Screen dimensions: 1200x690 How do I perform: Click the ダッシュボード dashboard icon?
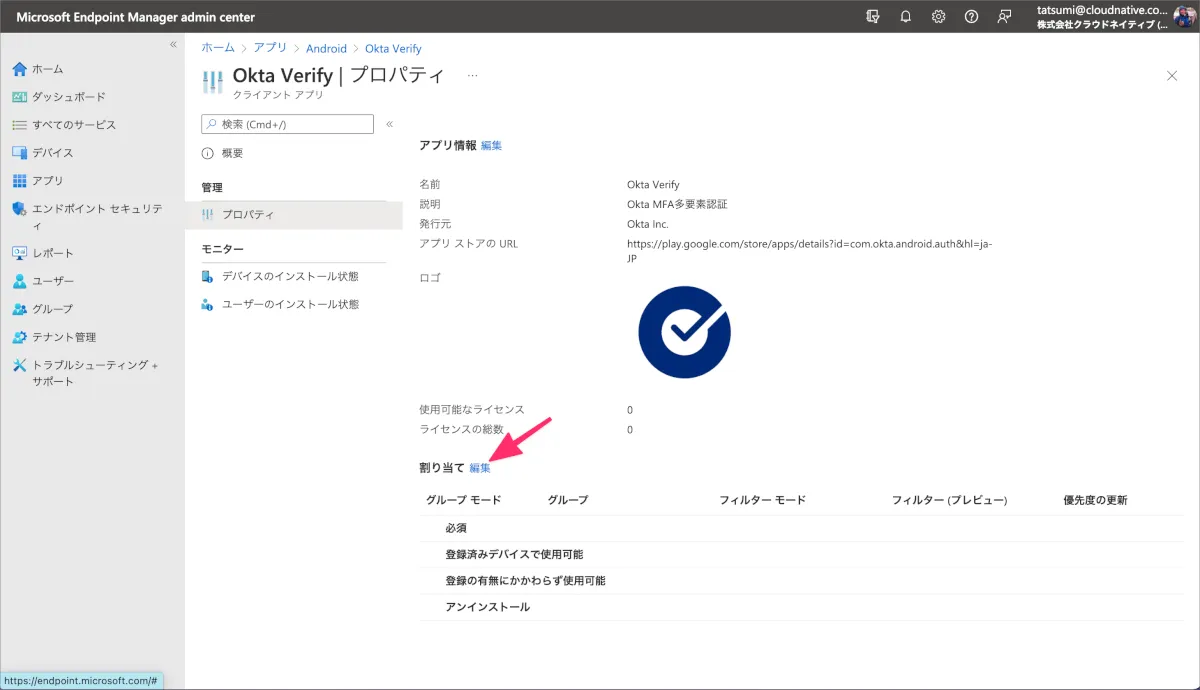[19, 97]
